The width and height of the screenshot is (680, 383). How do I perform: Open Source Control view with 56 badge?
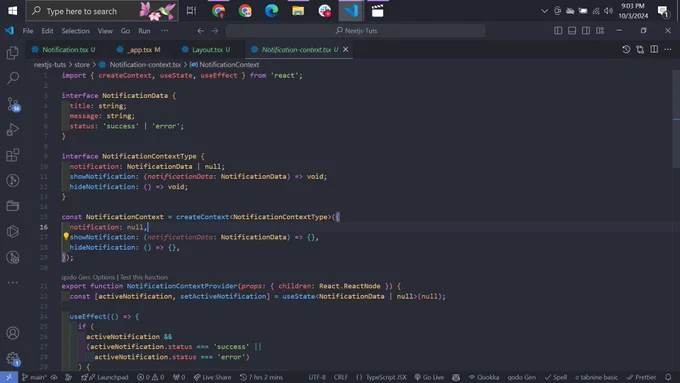click(x=13, y=104)
